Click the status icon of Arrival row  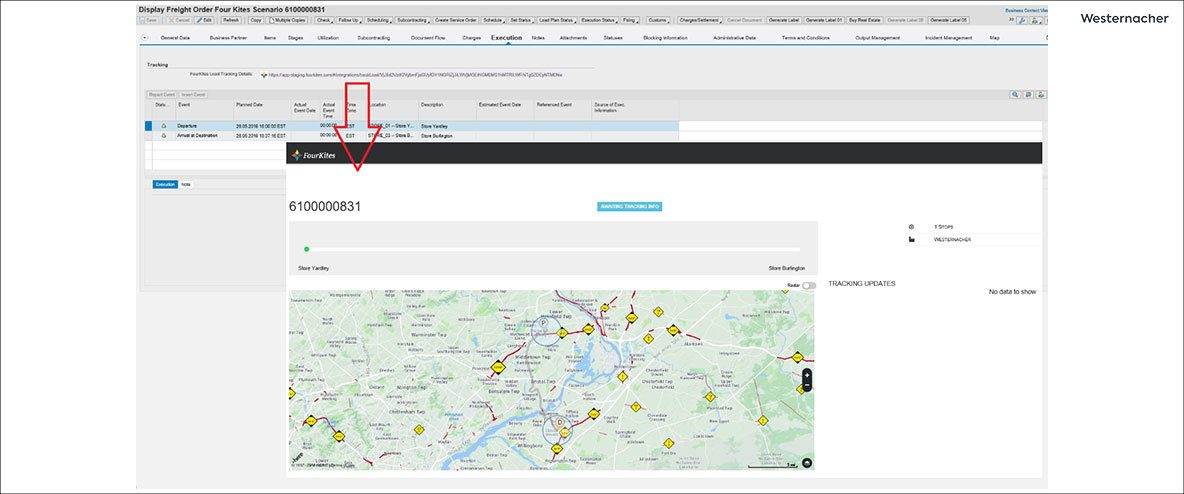(164, 135)
